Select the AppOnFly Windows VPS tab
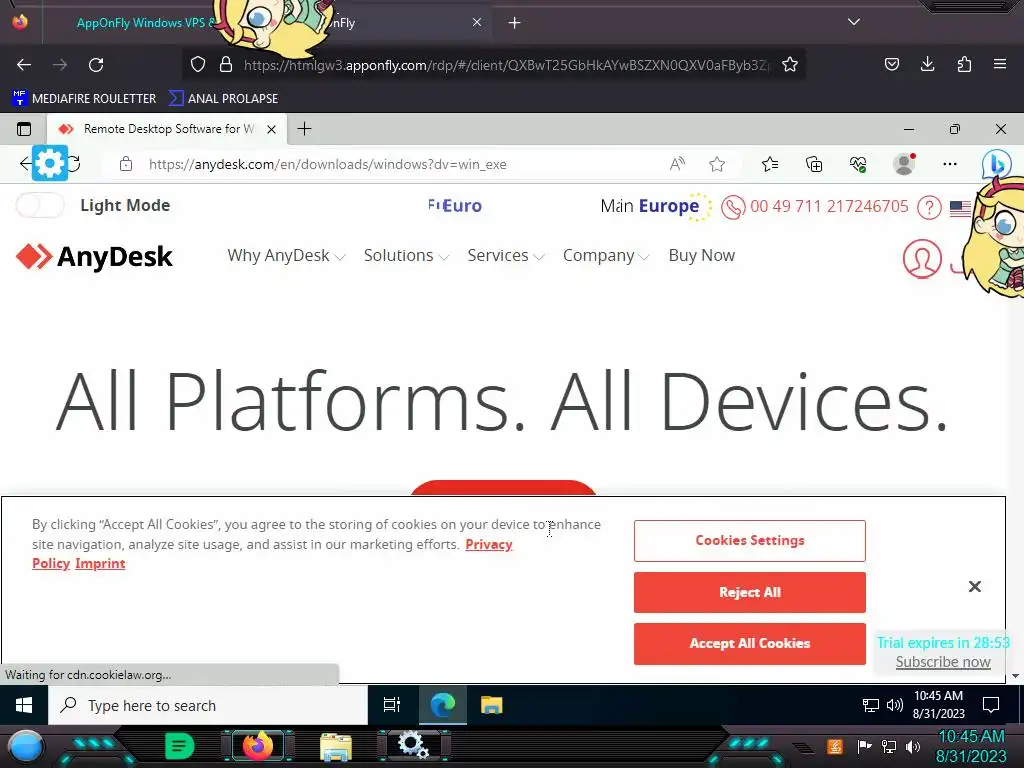1024x768 pixels. click(145, 23)
